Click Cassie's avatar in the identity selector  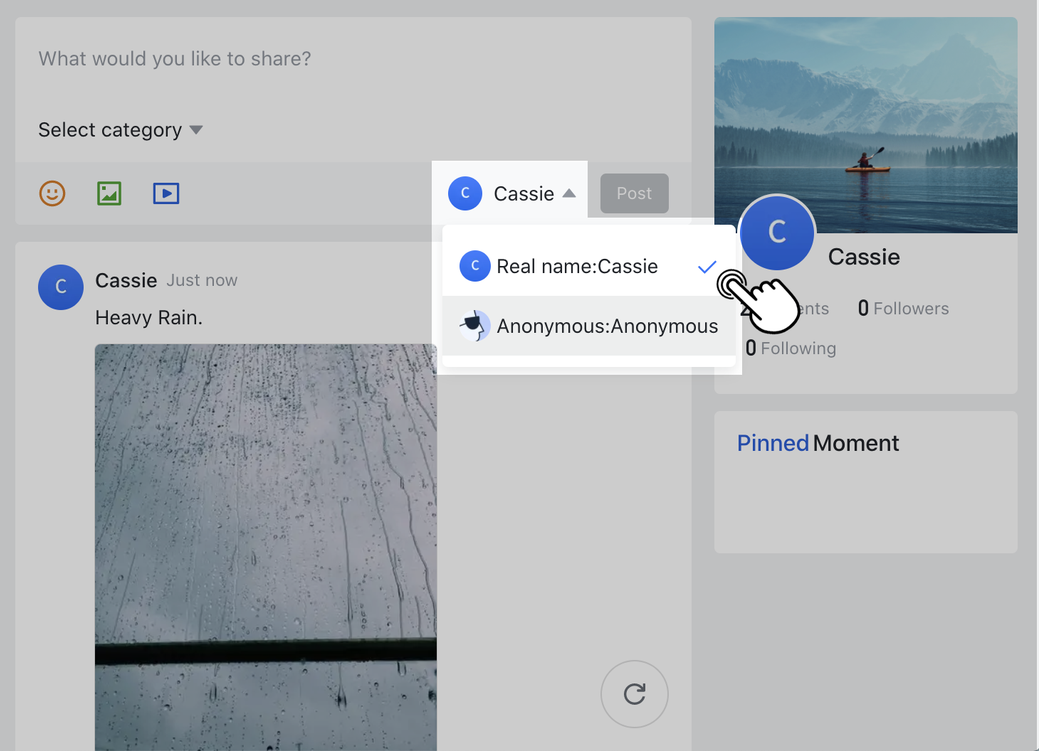[464, 193]
